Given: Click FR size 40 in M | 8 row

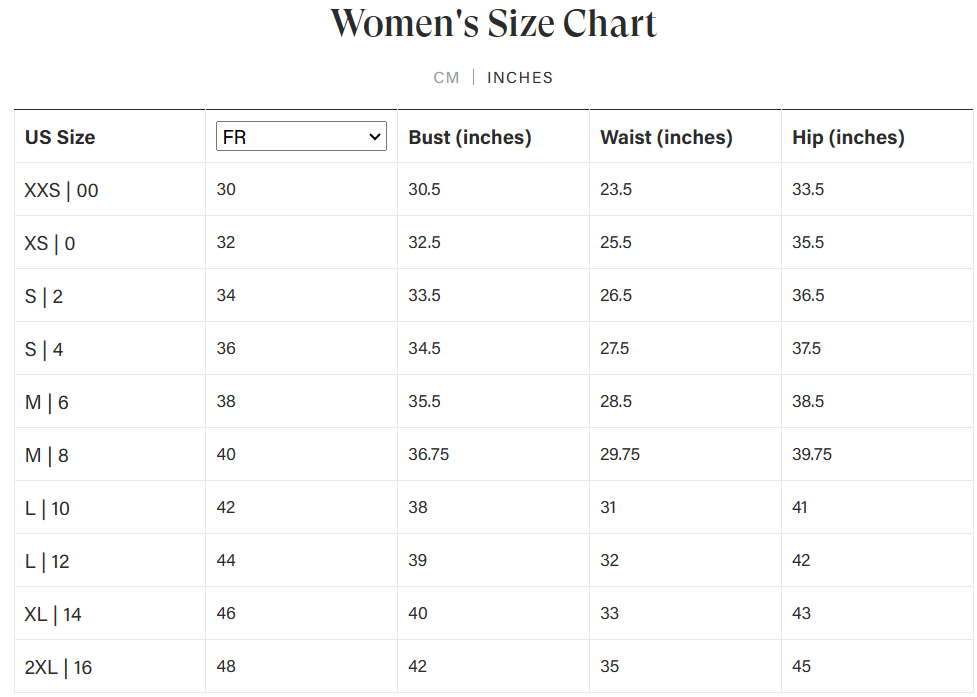Looking at the screenshot, I should coord(226,453).
